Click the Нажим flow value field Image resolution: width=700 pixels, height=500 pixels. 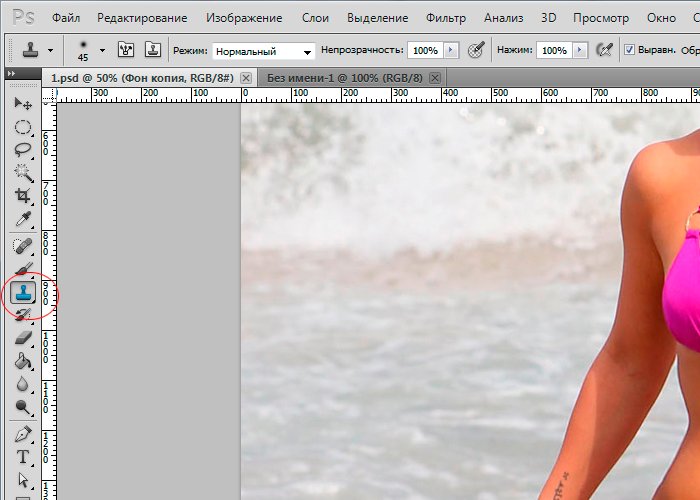pos(554,50)
